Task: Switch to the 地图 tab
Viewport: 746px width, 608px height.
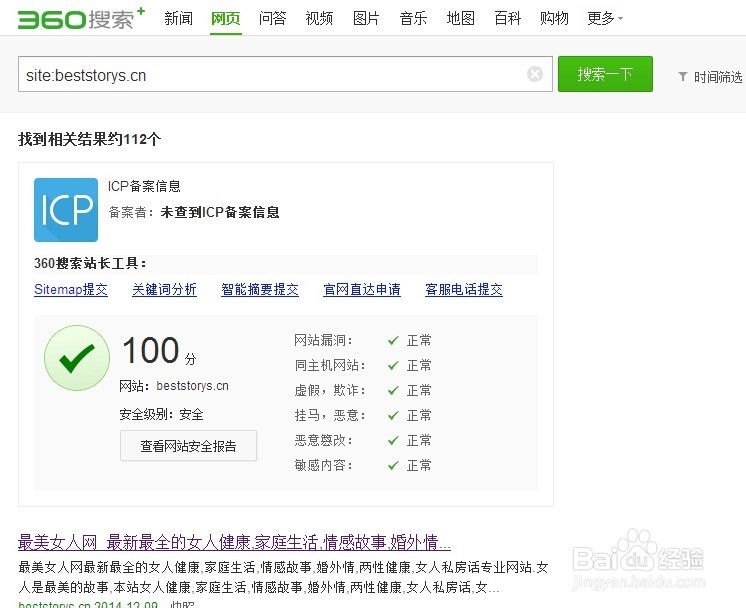Action: 461,19
